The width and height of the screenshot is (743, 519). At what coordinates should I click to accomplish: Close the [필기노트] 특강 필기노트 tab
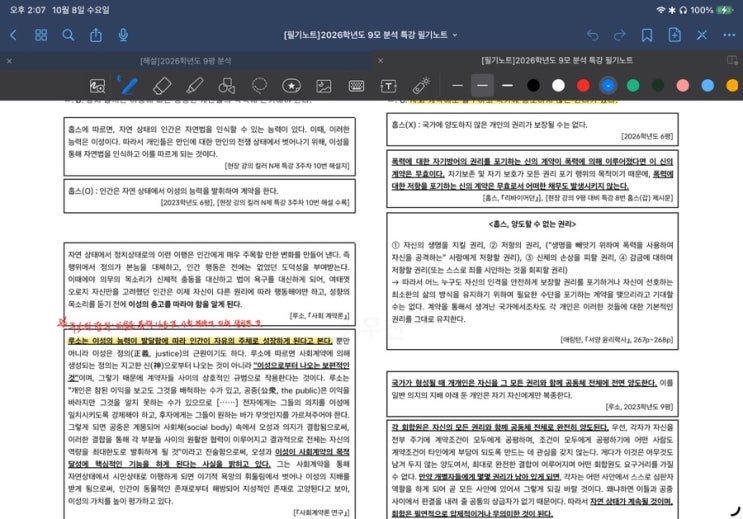click(381, 60)
